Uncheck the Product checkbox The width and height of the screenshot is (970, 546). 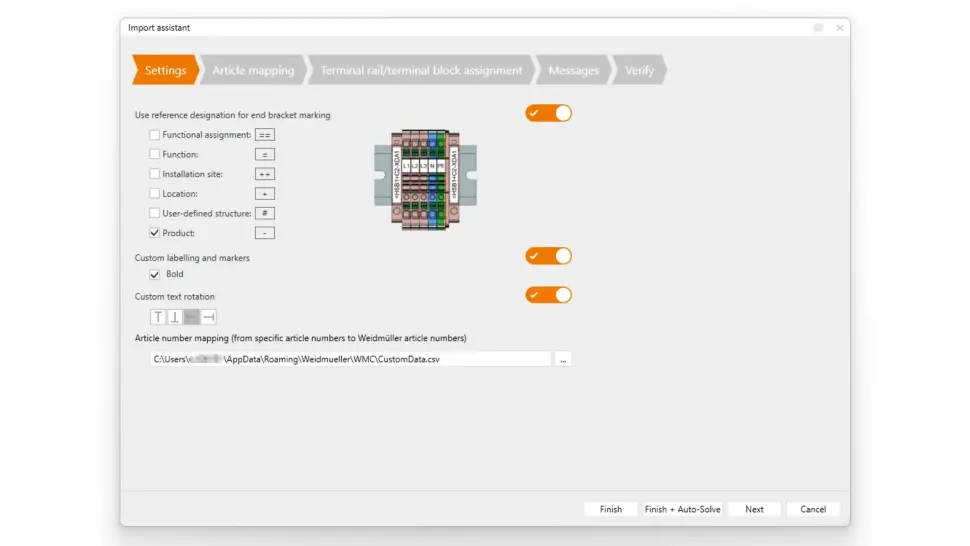(154, 233)
